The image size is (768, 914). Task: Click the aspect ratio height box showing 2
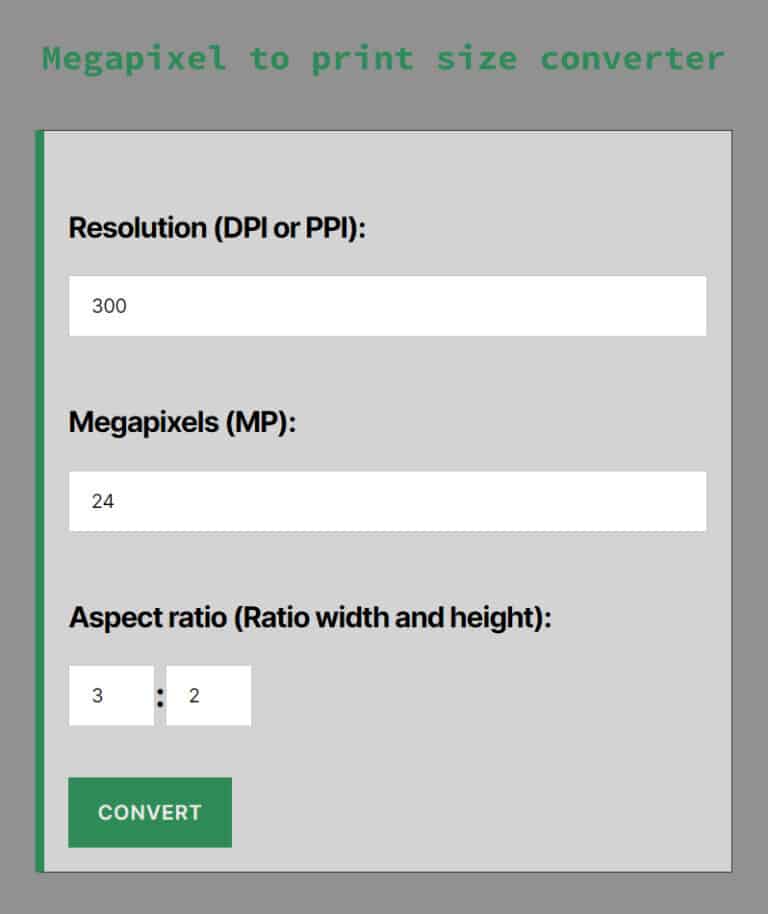coord(208,694)
